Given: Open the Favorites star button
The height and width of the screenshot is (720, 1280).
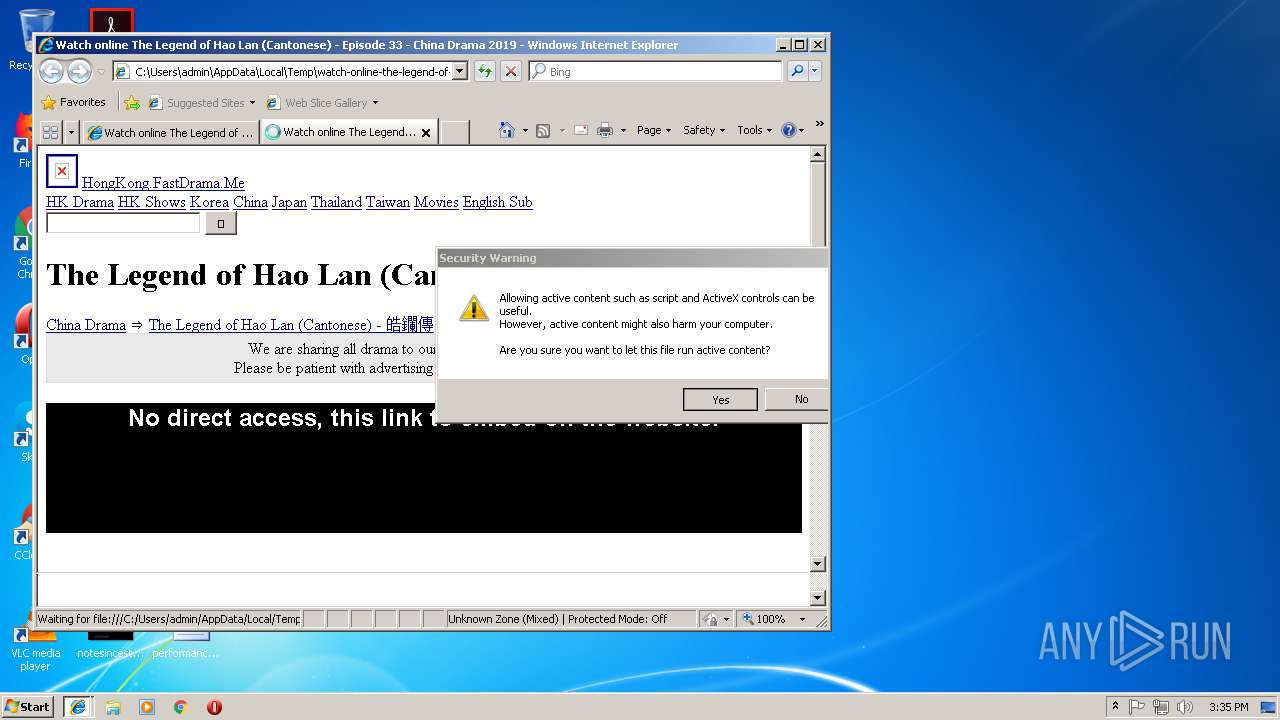Looking at the screenshot, I should pos(73,102).
